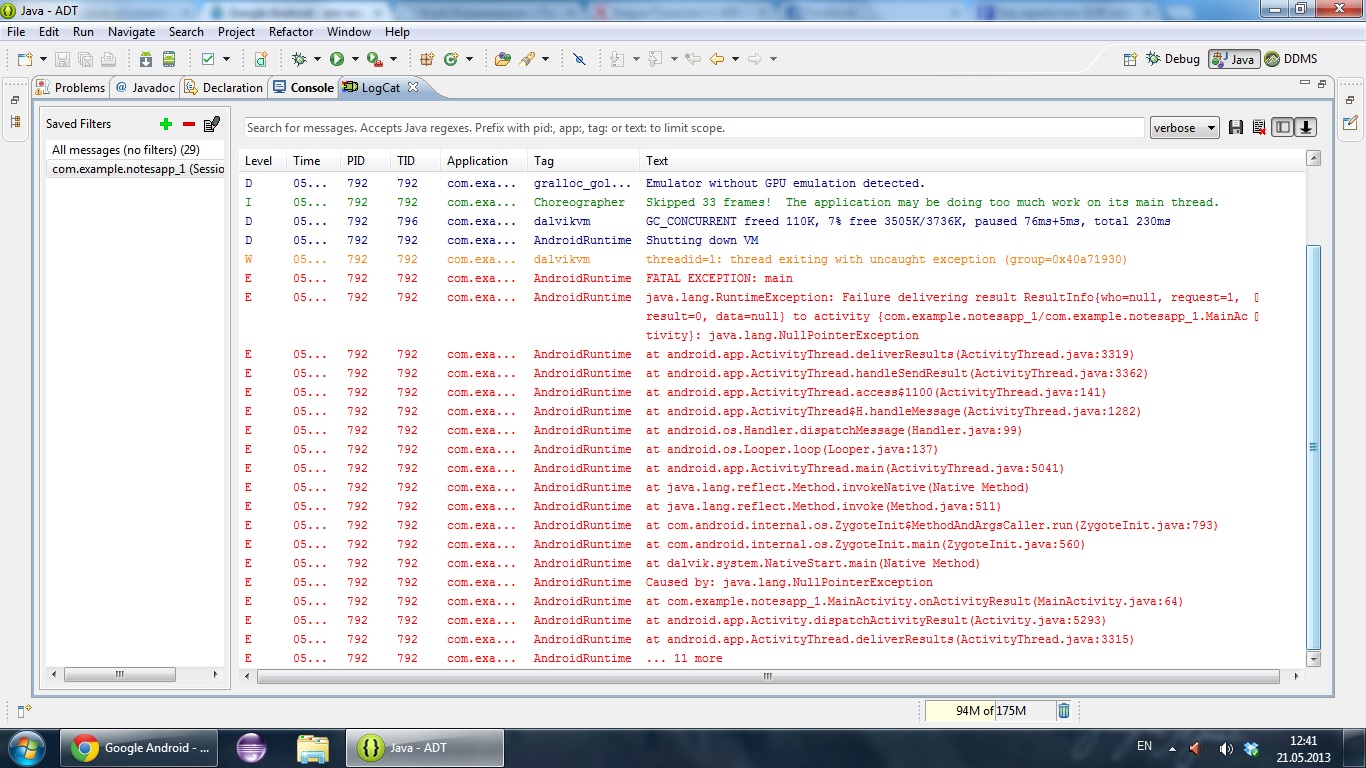The image size is (1366, 768).
Task: Switch to the DDMS perspective
Action: point(1291,59)
